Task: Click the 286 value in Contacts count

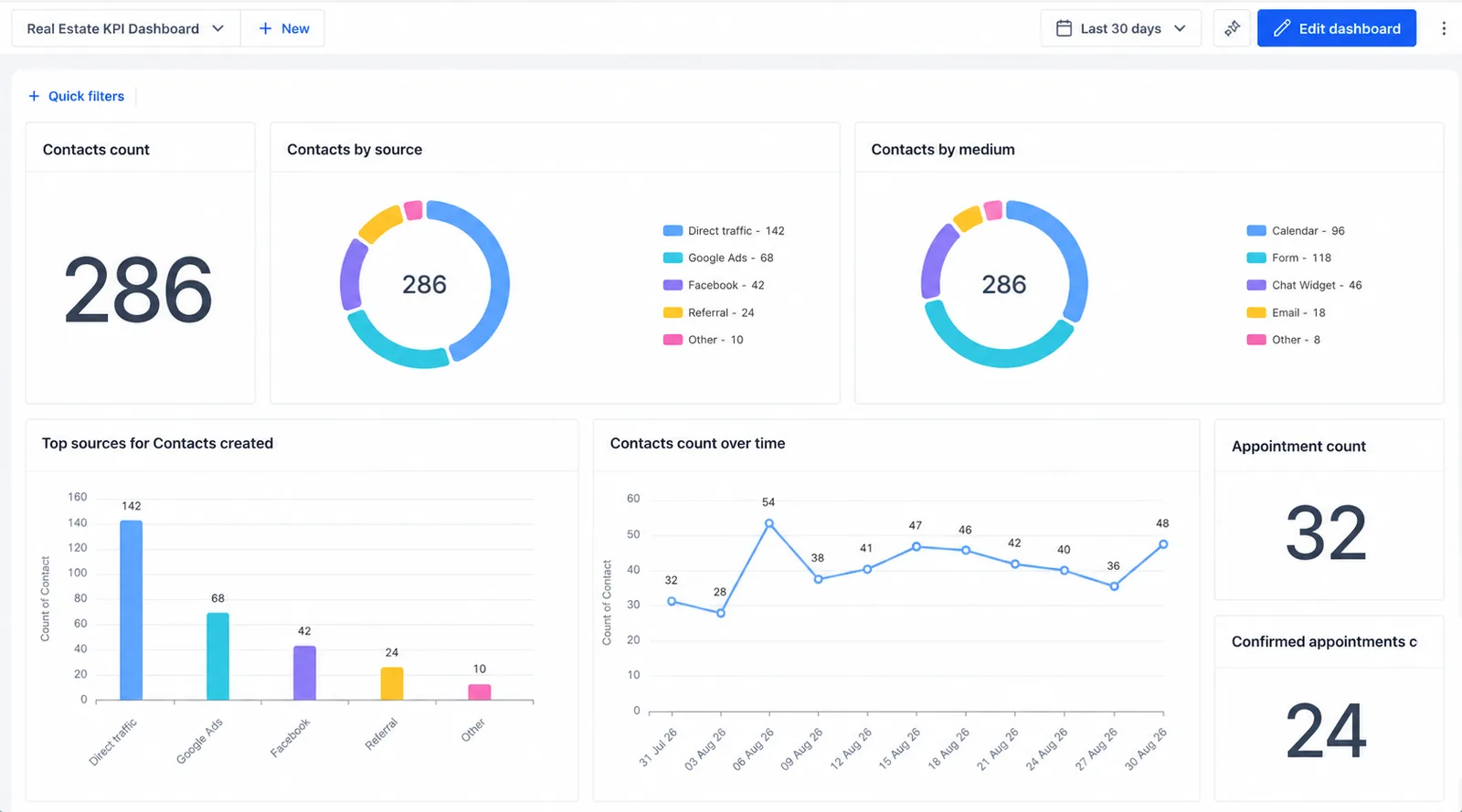Action: [x=138, y=290]
